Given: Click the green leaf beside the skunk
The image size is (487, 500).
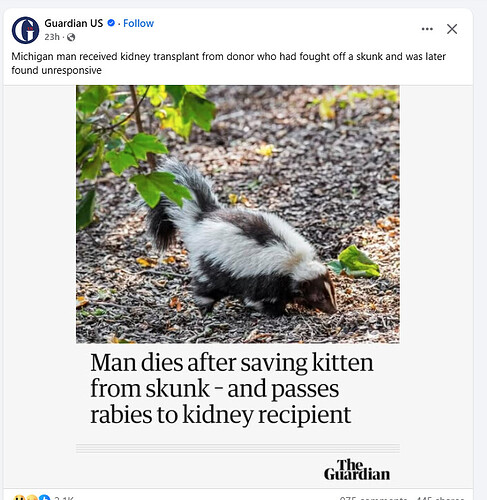Looking at the screenshot, I should tap(355, 262).
